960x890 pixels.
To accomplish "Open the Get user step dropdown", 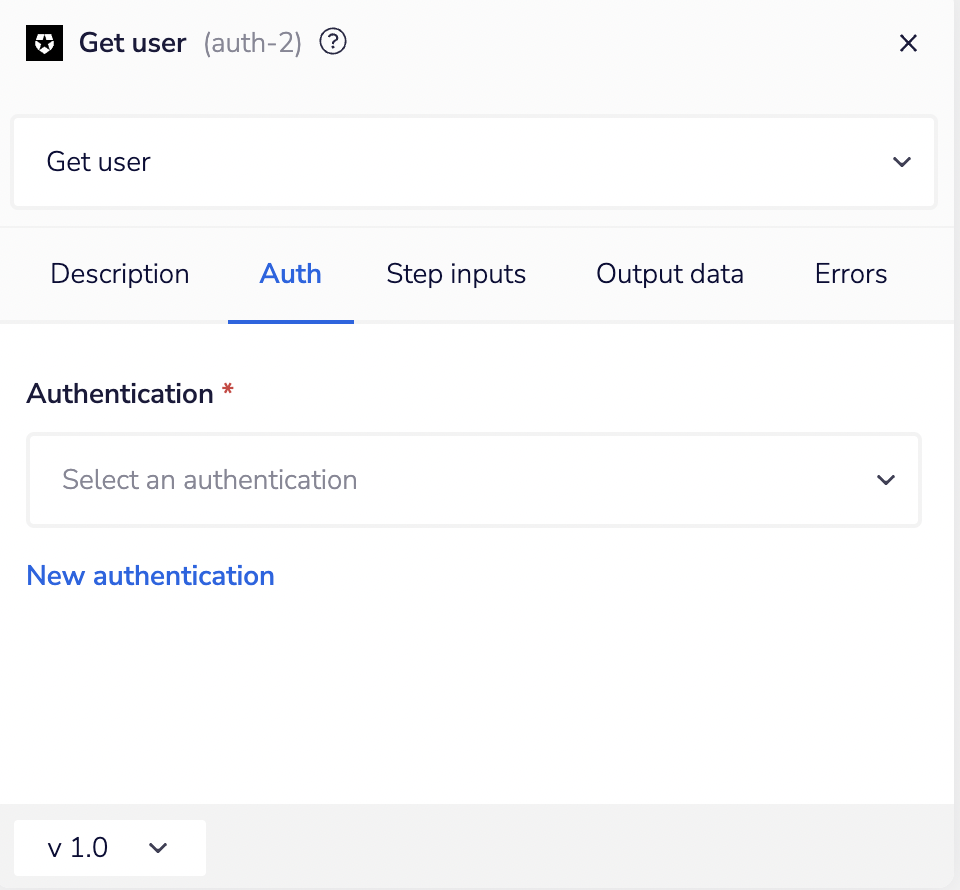I will (x=474, y=161).
